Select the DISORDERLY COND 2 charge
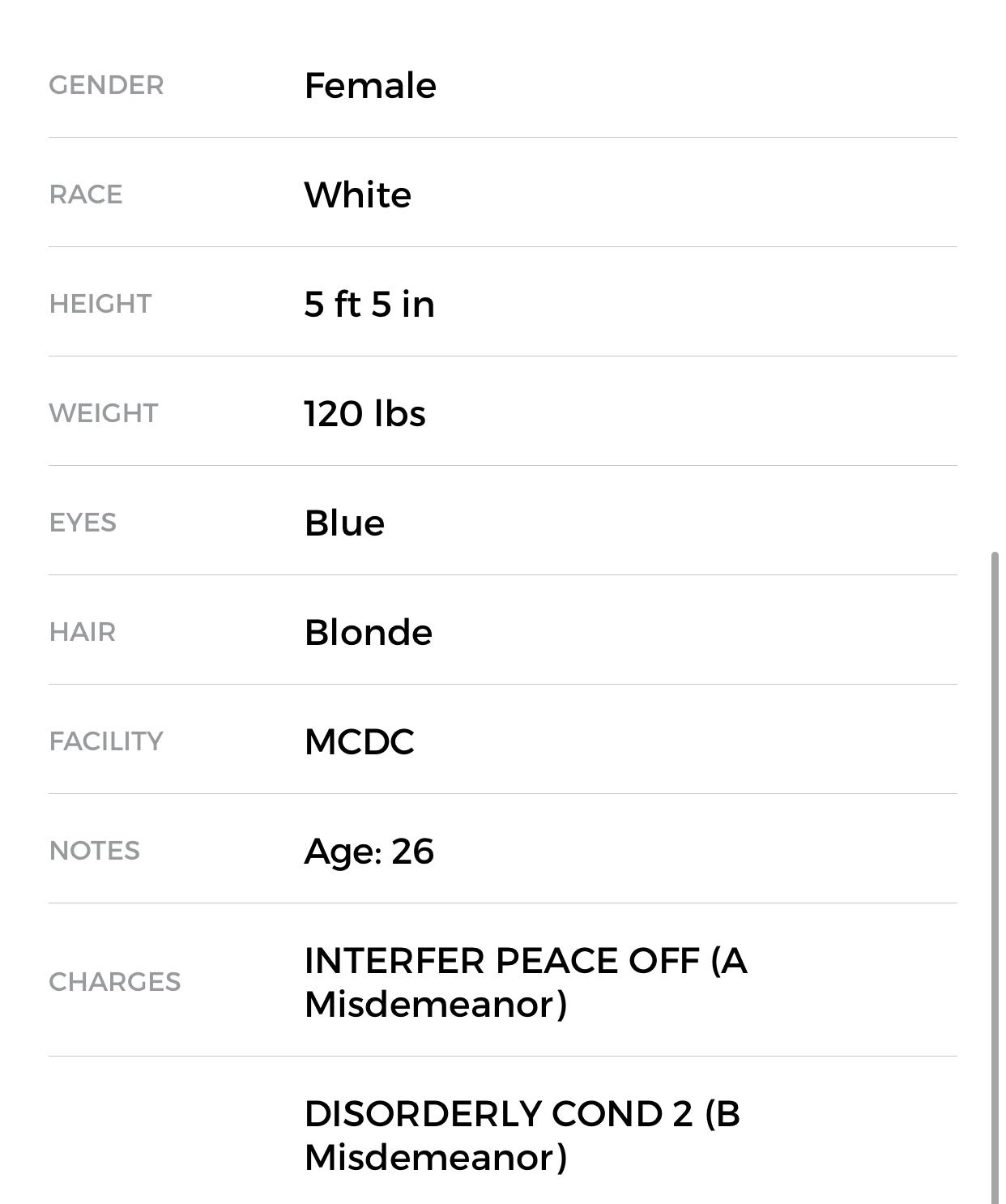 coord(522,1135)
